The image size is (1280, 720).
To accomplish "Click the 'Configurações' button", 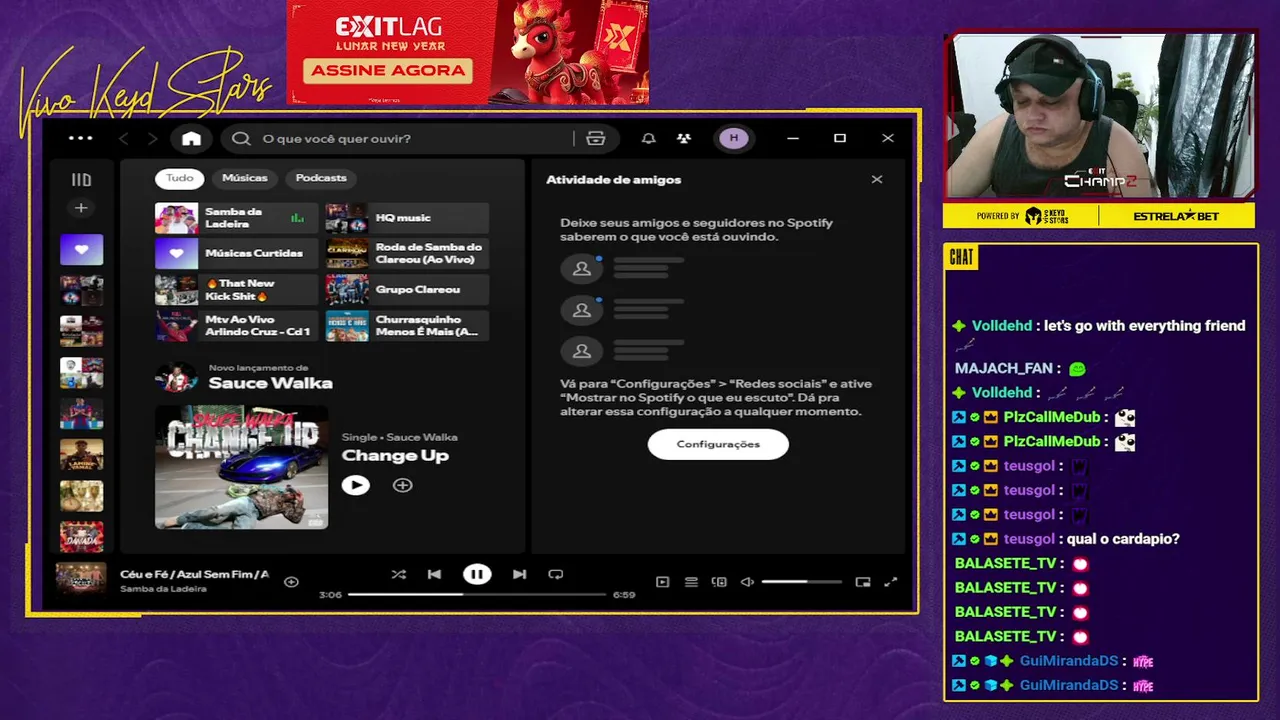I will click(718, 444).
